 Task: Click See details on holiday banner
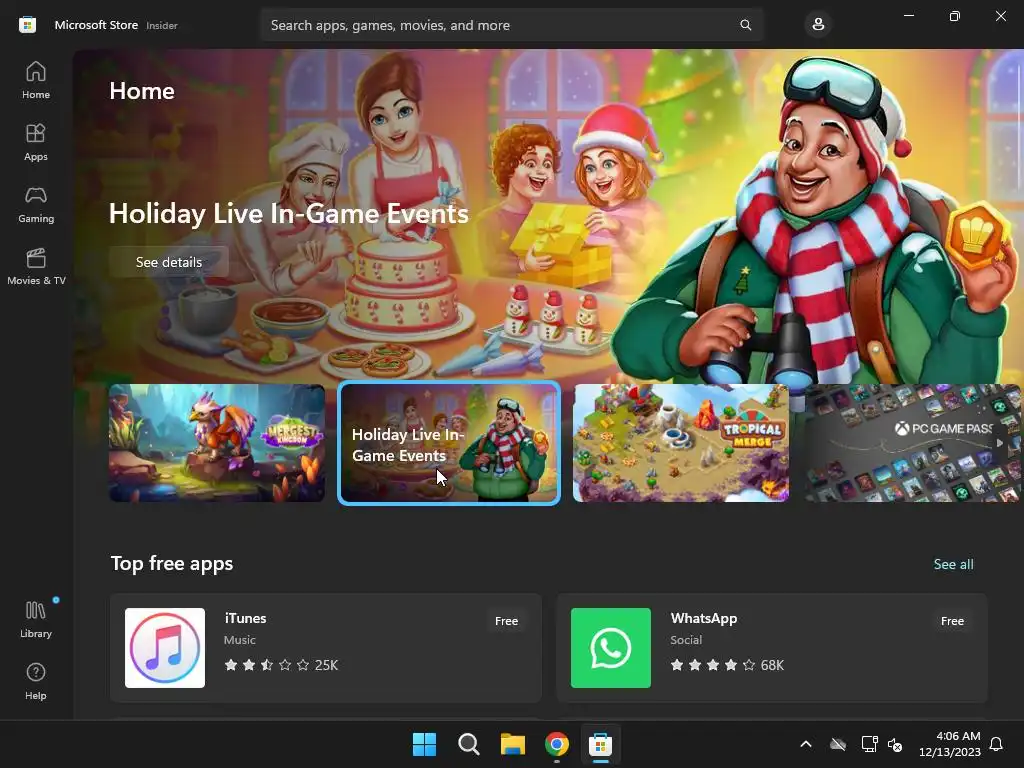[168, 262]
